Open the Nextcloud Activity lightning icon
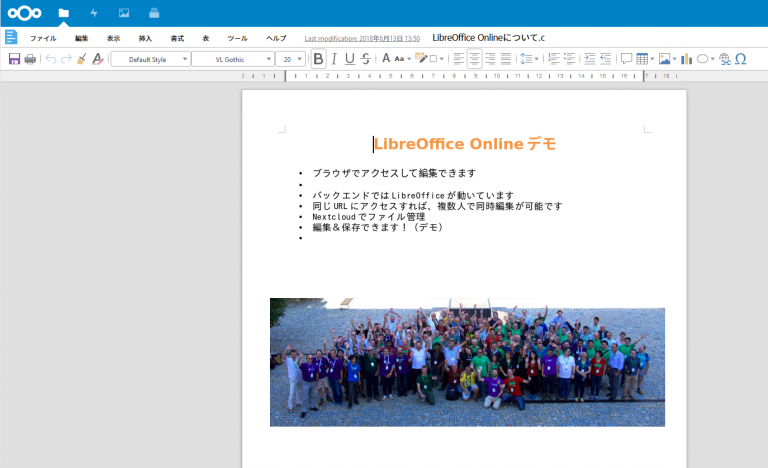This screenshot has width=768, height=468. [94, 13]
